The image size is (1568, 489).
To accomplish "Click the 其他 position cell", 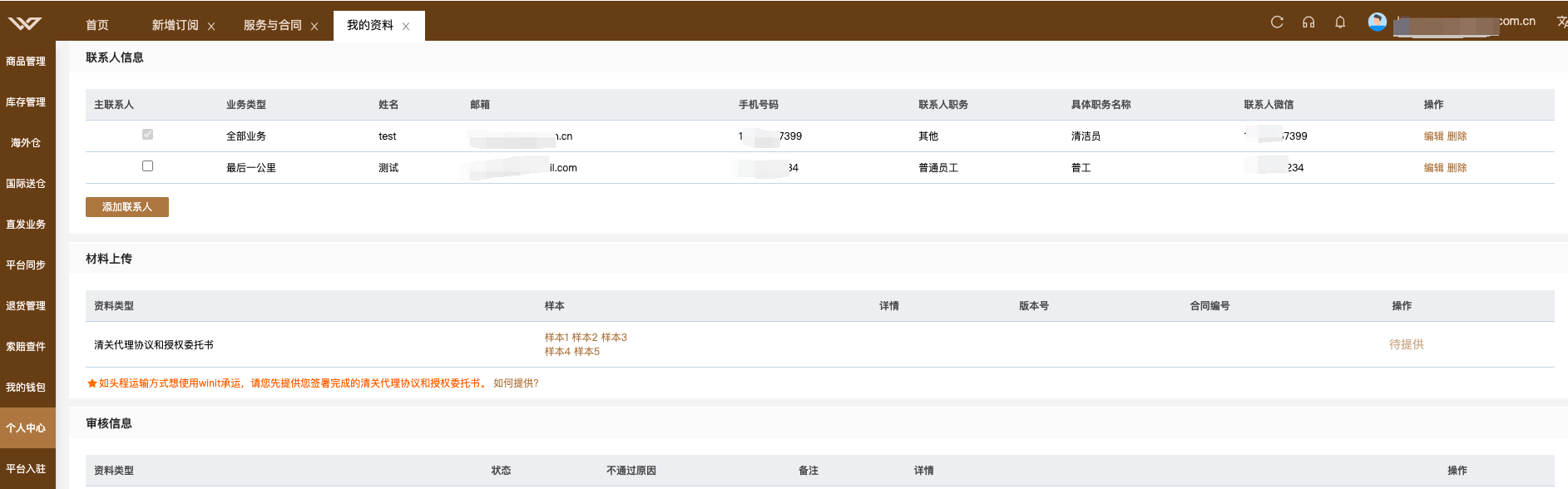I will pyautogui.click(x=928, y=136).
